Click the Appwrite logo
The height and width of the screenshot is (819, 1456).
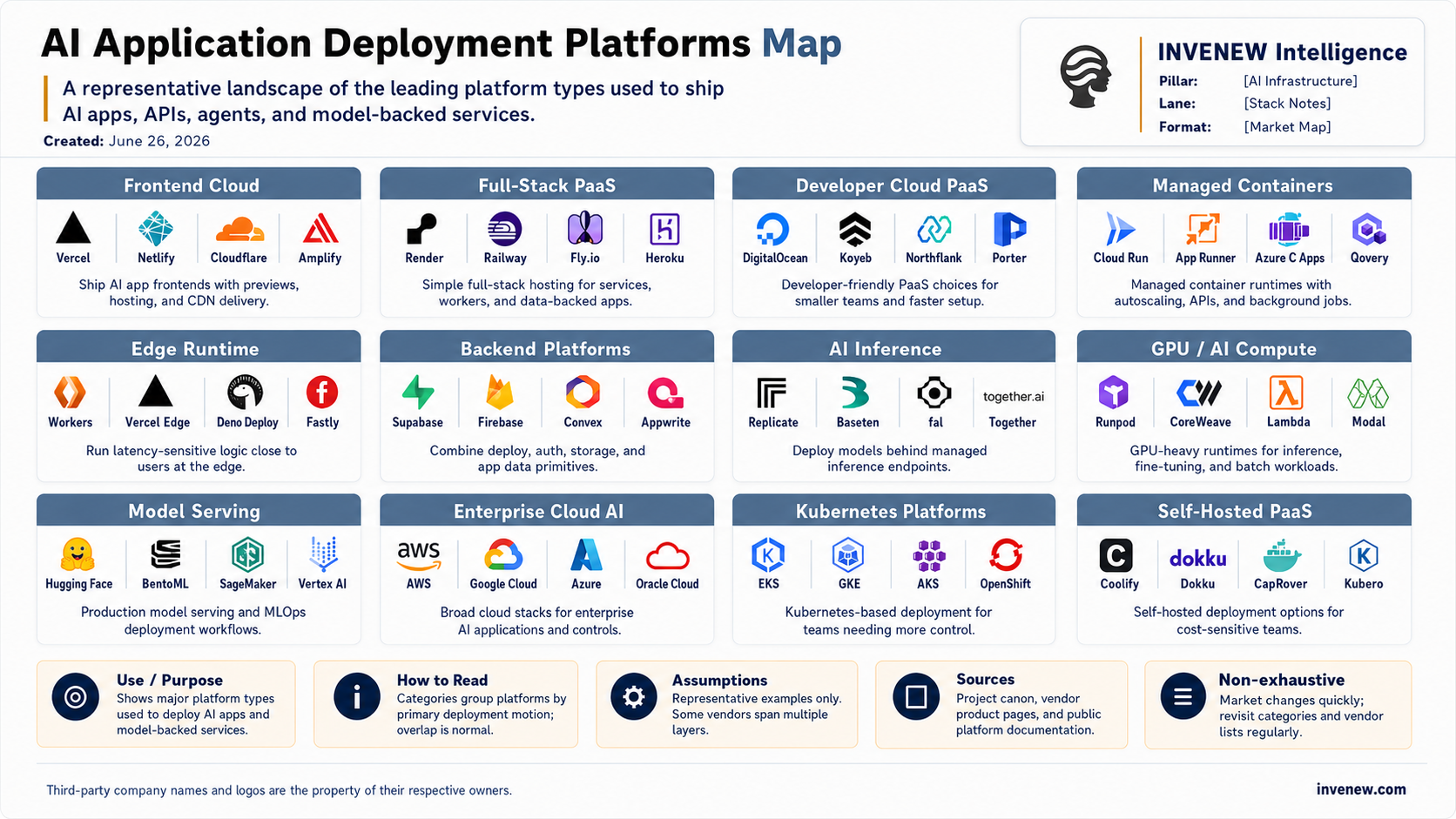click(x=665, y=393)
